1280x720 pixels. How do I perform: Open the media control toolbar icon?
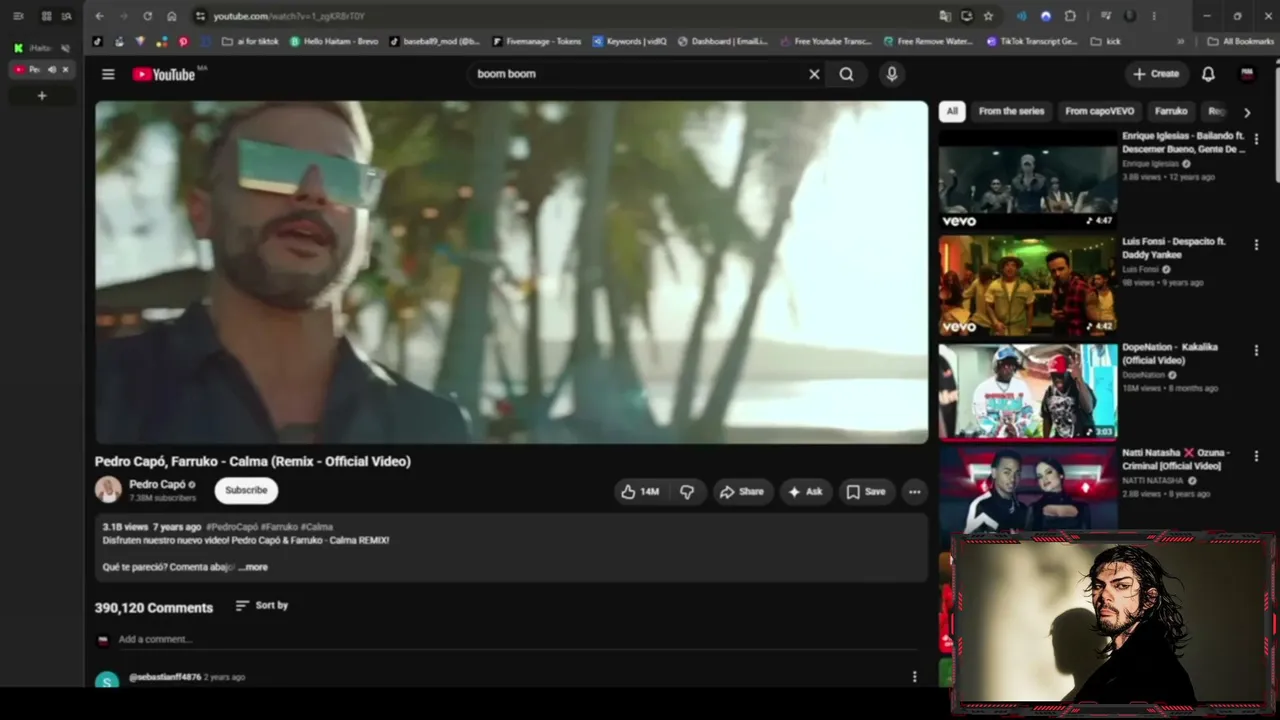[x=1106, y=16]
